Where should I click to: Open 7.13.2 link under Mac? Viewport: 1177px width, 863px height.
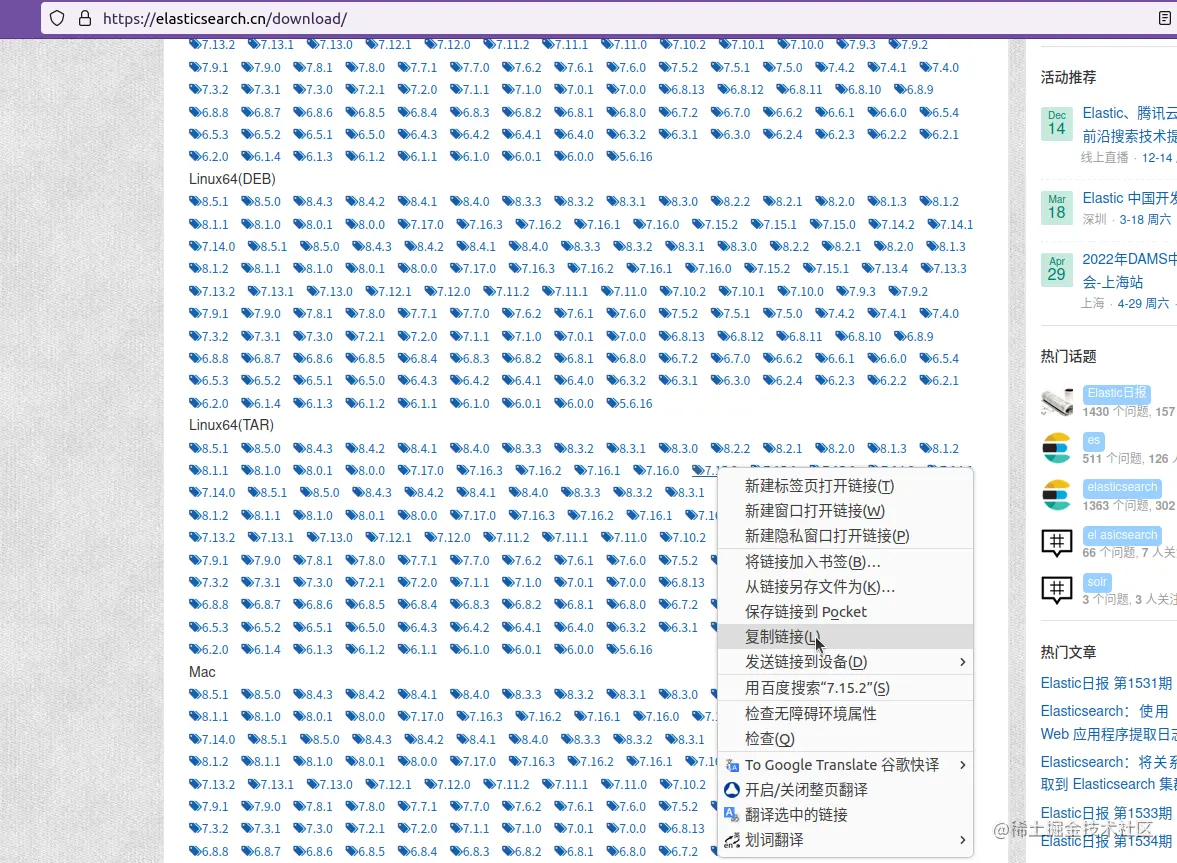tap(212, 784)
